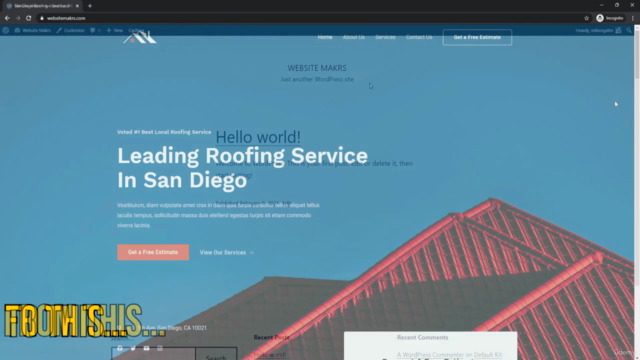
Task: Click the Twitter social icon
Action: (133, 348)
